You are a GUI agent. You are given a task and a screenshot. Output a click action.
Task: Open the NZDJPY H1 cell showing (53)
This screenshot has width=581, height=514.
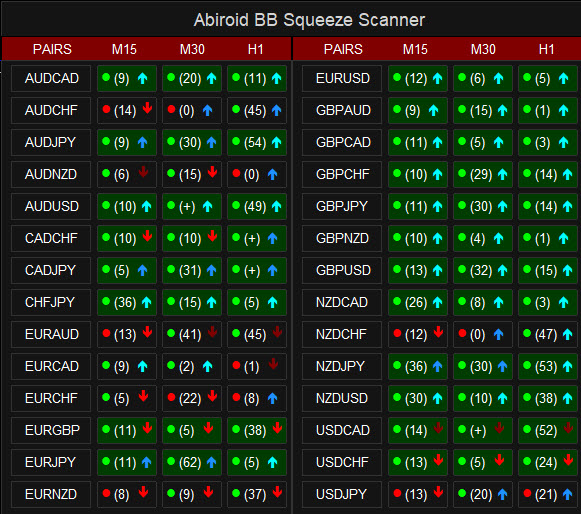548,366
